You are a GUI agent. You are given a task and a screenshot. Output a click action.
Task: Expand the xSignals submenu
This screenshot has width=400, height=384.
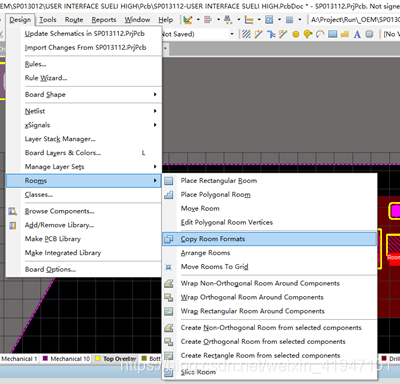[83, 125]
